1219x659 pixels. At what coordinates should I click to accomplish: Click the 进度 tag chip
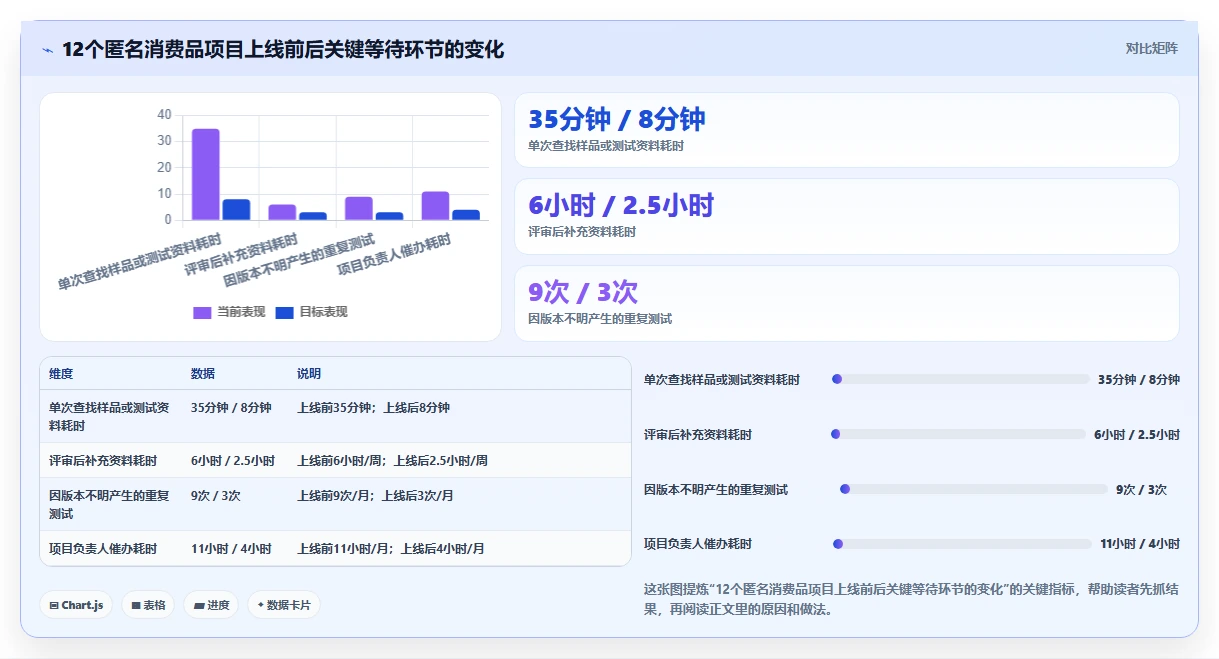[x=211, y=605]
